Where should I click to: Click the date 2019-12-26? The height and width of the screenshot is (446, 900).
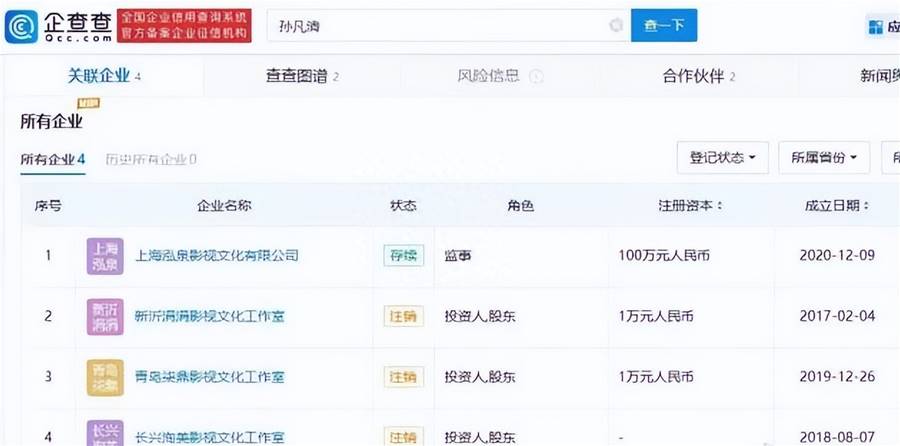point(837,377)
